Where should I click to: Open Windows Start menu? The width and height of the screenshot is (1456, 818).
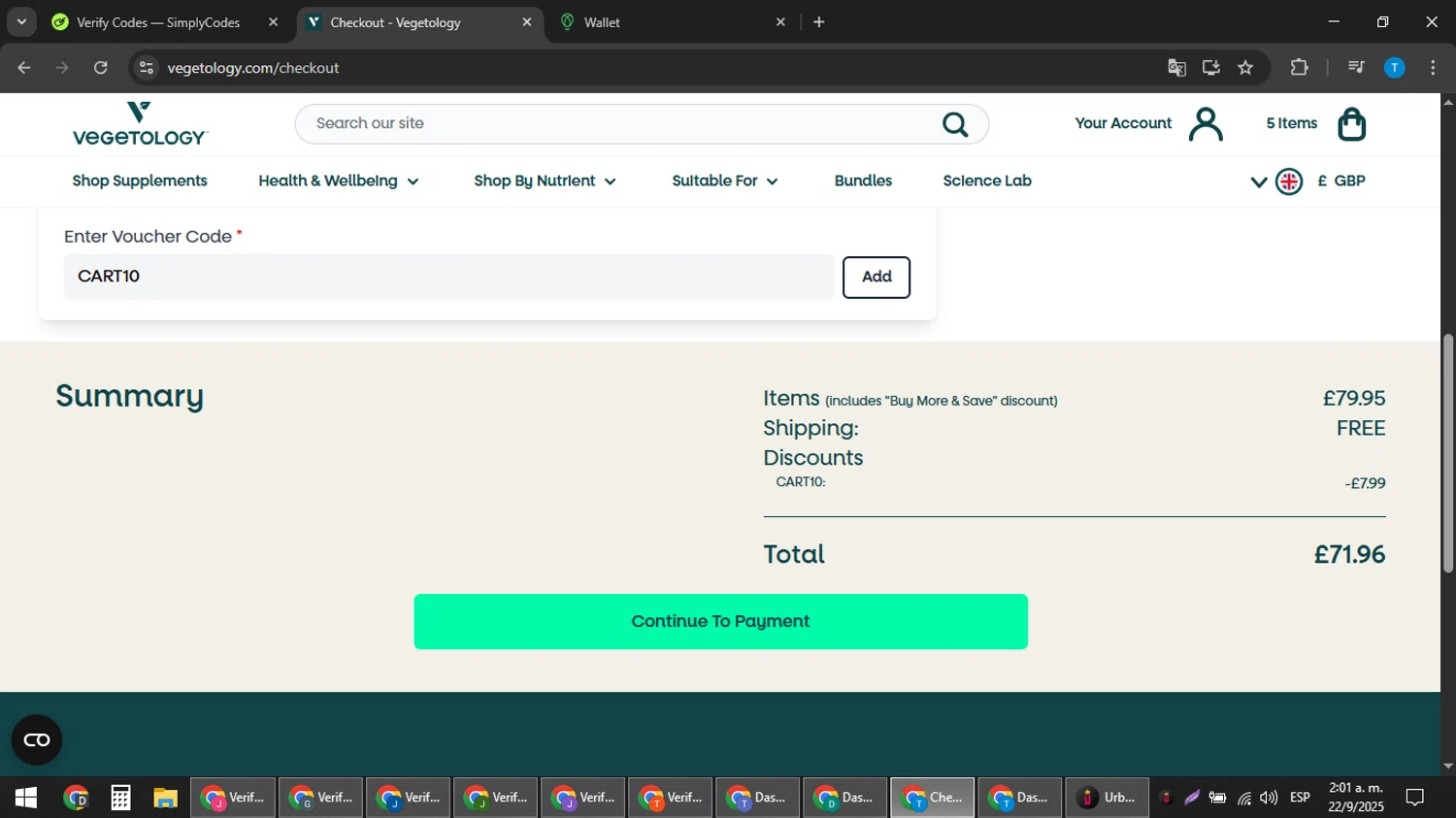26,798
